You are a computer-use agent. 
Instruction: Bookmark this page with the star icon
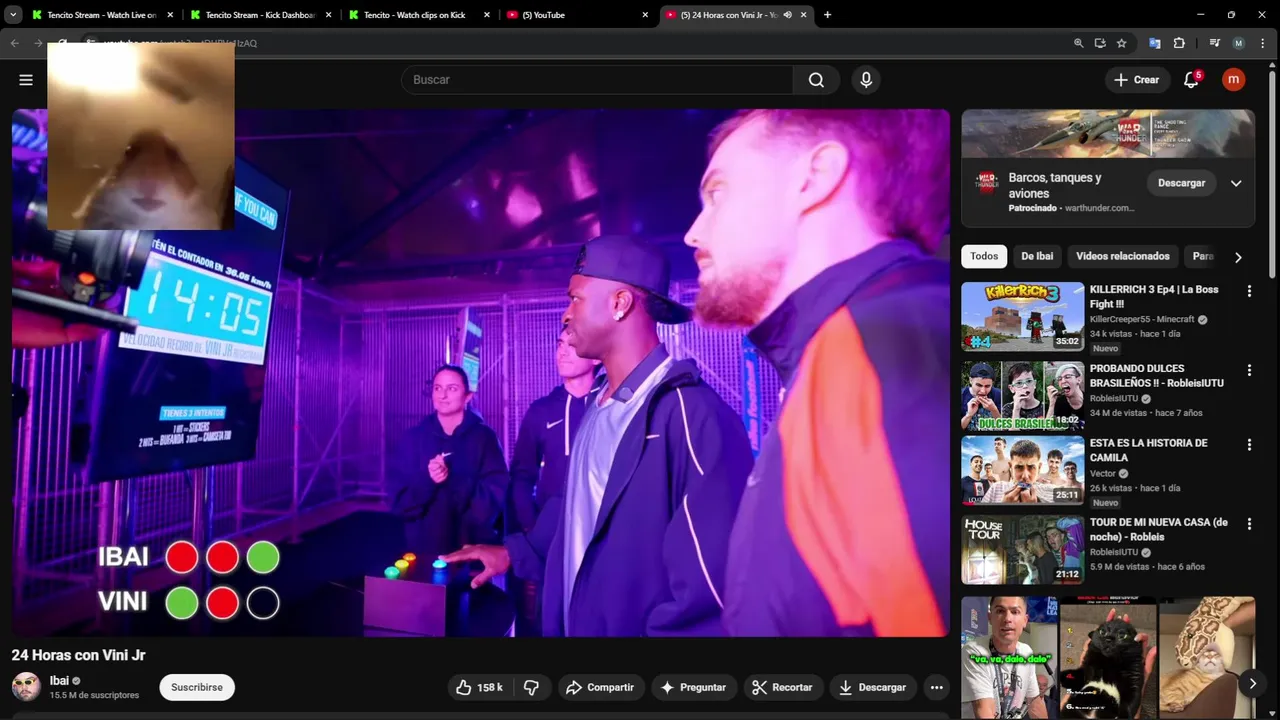point(1122,43)
